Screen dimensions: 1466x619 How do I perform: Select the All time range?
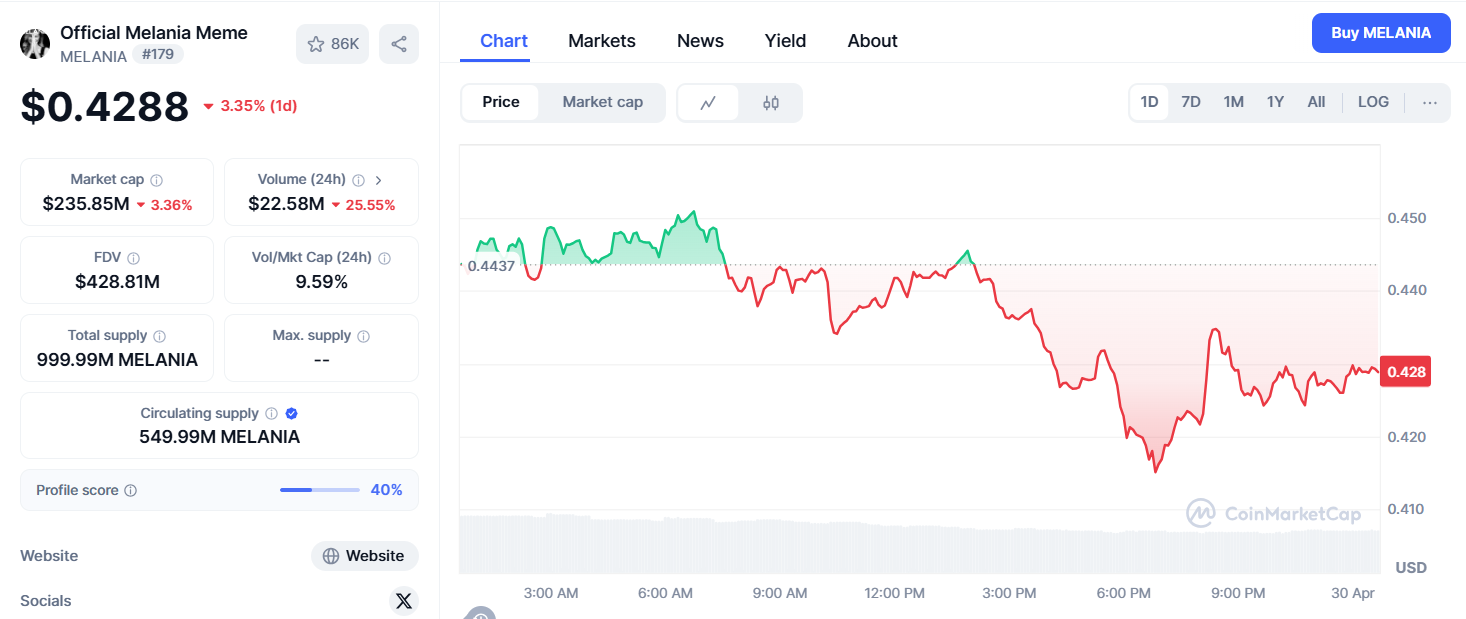(x=1316, y=102)
